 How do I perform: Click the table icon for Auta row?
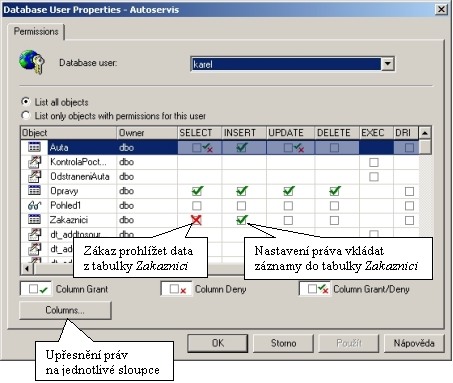[34, 147]
